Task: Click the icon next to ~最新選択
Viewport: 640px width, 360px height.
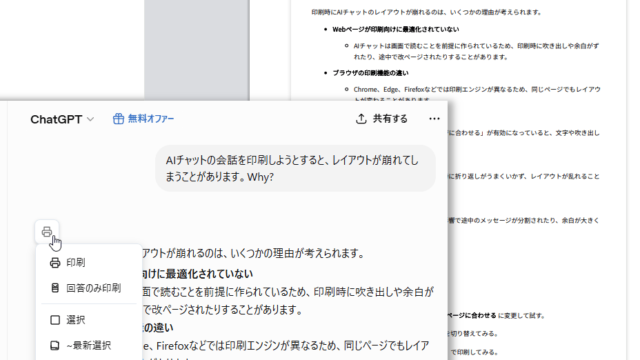Action: 55,346
